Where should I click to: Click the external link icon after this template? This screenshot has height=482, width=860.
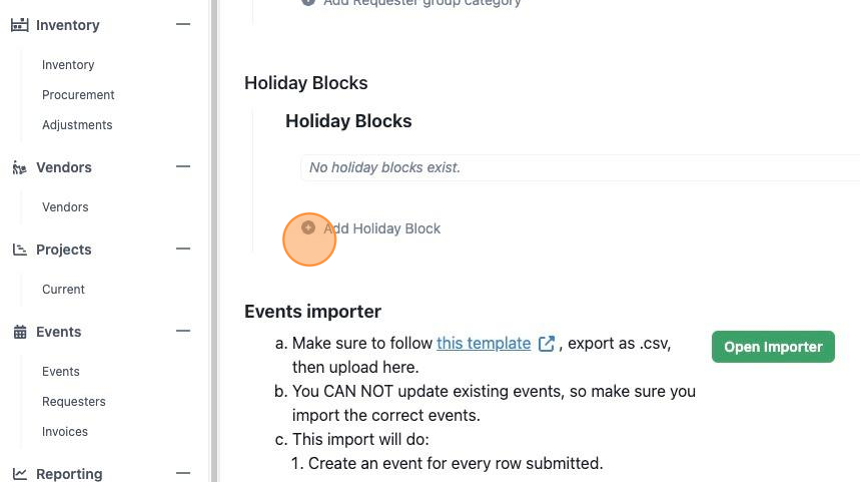546,344
